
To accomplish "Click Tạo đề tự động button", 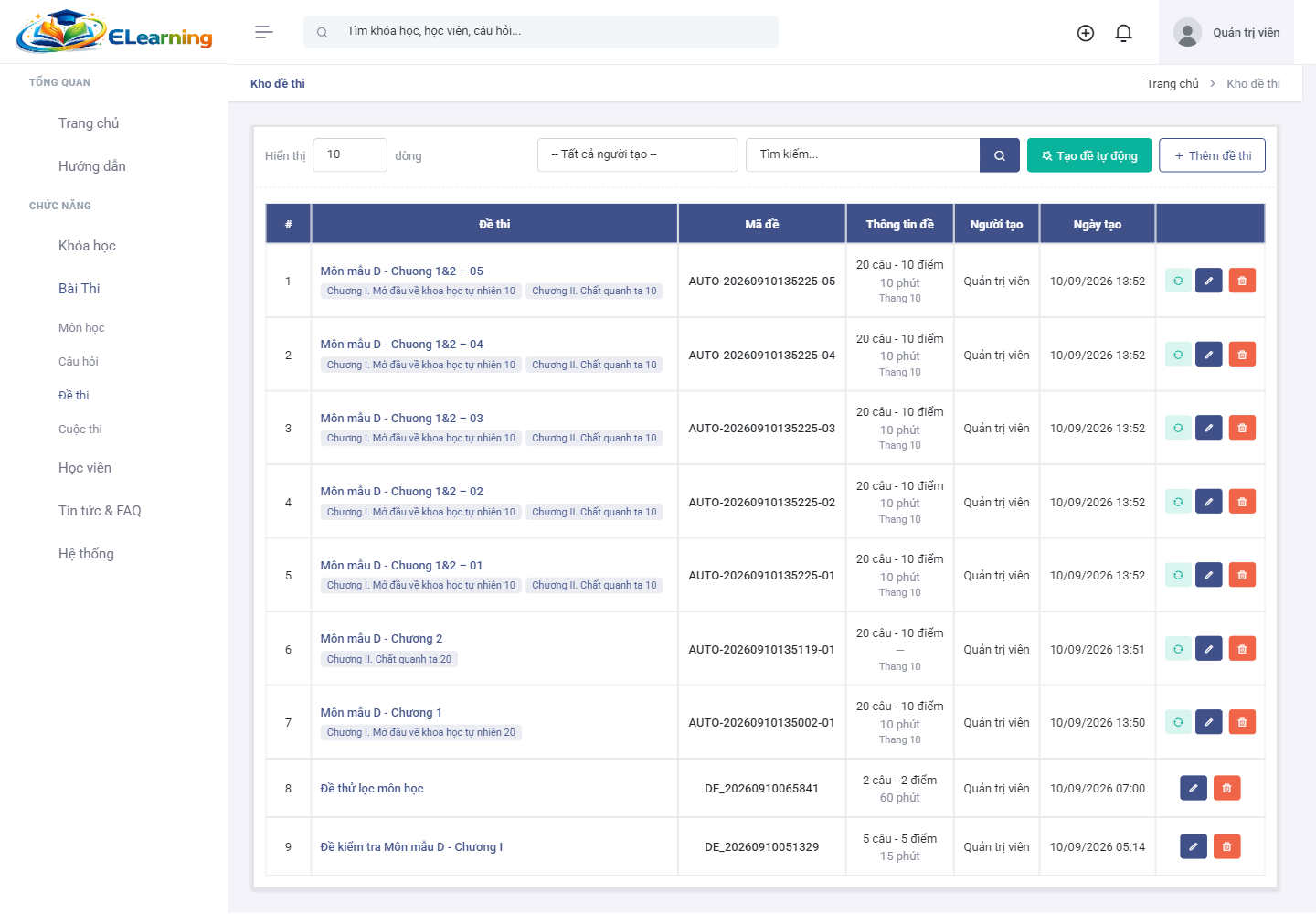I will coord(1089,155).
